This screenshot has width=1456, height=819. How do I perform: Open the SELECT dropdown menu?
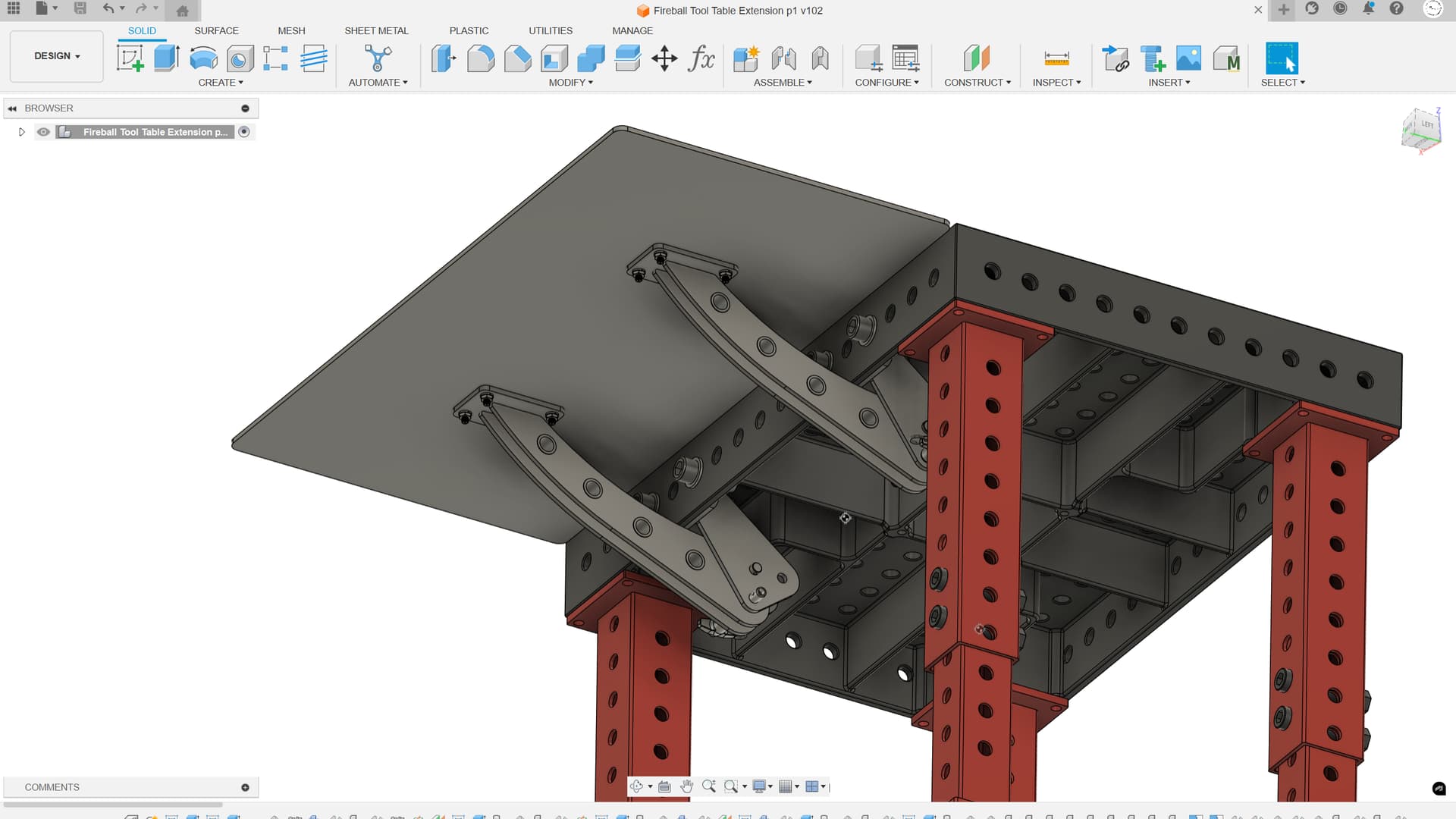point(1283,83)
